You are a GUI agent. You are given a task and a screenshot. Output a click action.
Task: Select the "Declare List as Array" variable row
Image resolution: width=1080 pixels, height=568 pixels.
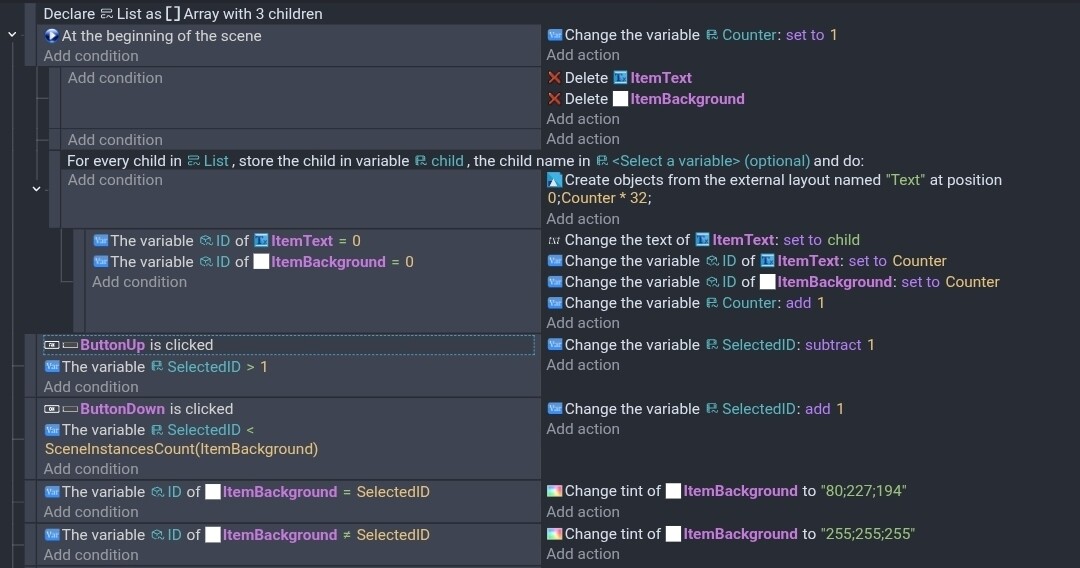[x=183, y=14]
